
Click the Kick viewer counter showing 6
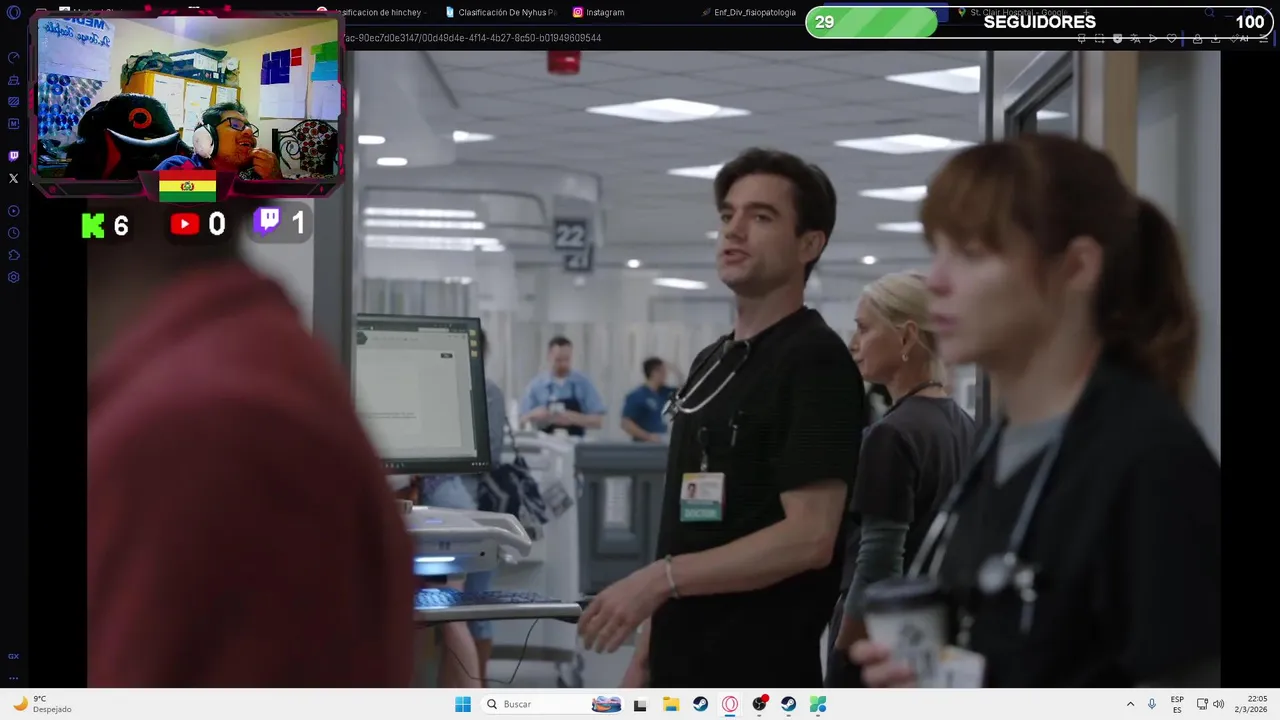105,225
